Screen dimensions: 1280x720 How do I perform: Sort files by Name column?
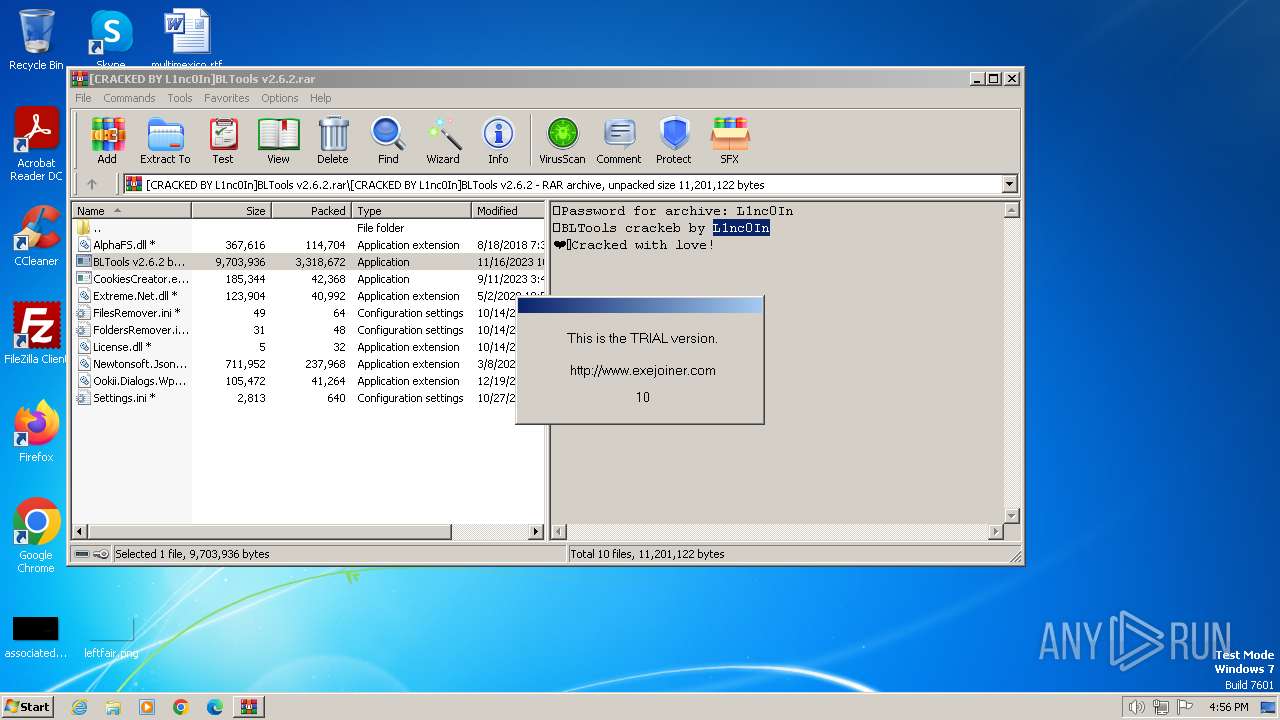point(132,211)
